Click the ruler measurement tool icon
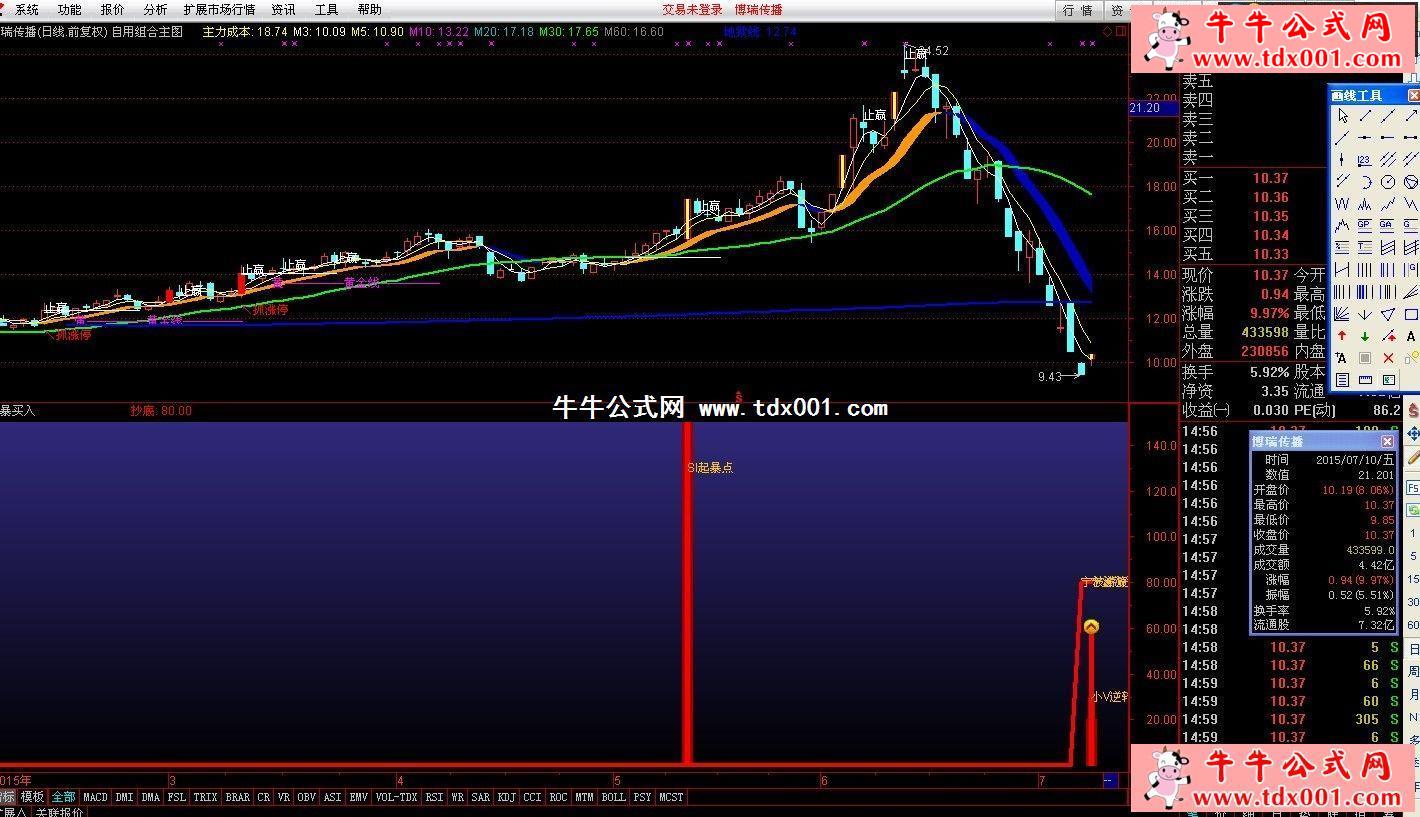The height and width of the screenshot is (817, 1420). (x=1365, y=379)
